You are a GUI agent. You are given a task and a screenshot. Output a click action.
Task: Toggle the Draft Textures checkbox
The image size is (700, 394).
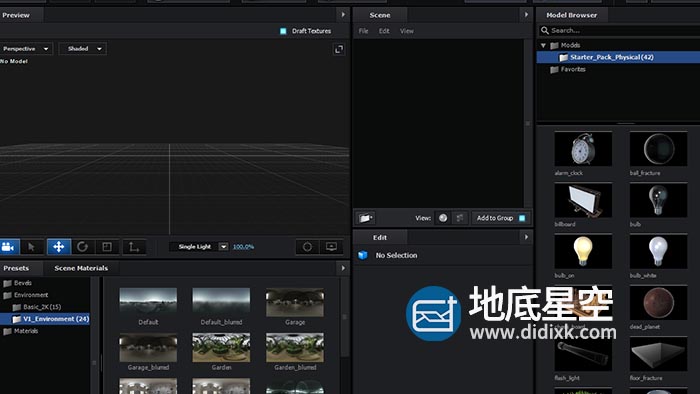[283, 31]
